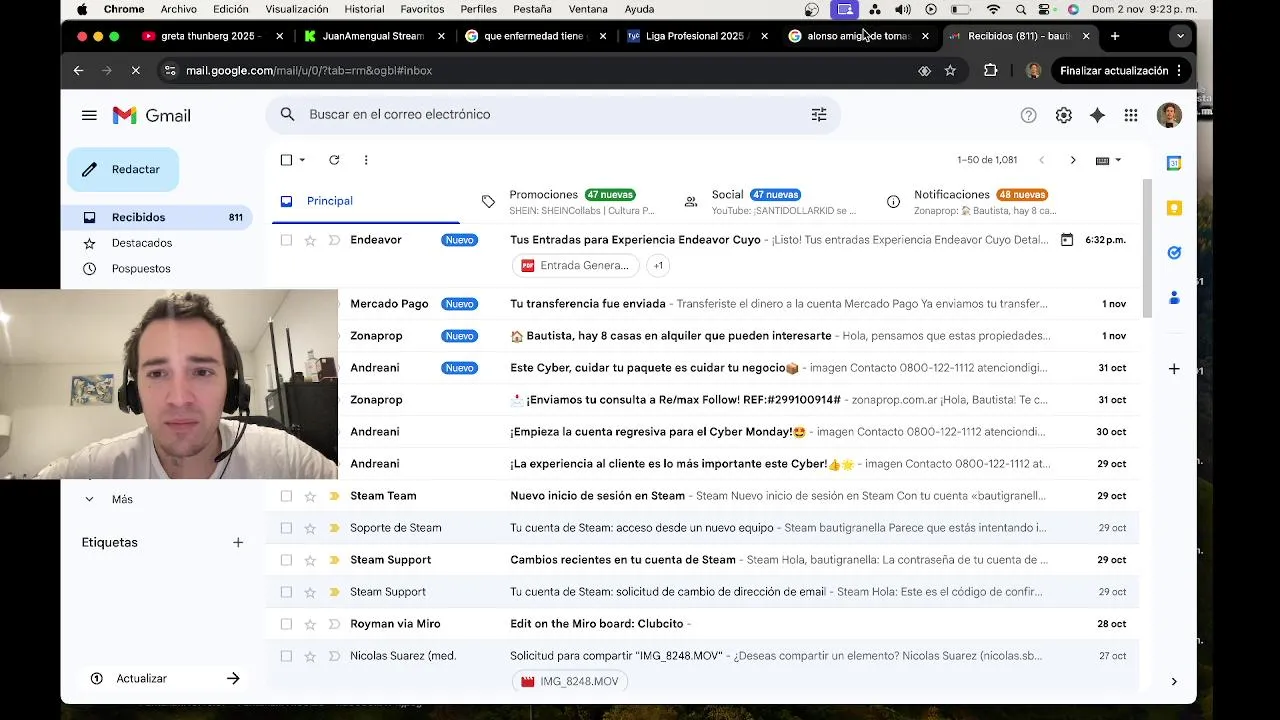Create a new label with the plus icon
Viewport: 1280px width, 720px height.
coord(238,542)
